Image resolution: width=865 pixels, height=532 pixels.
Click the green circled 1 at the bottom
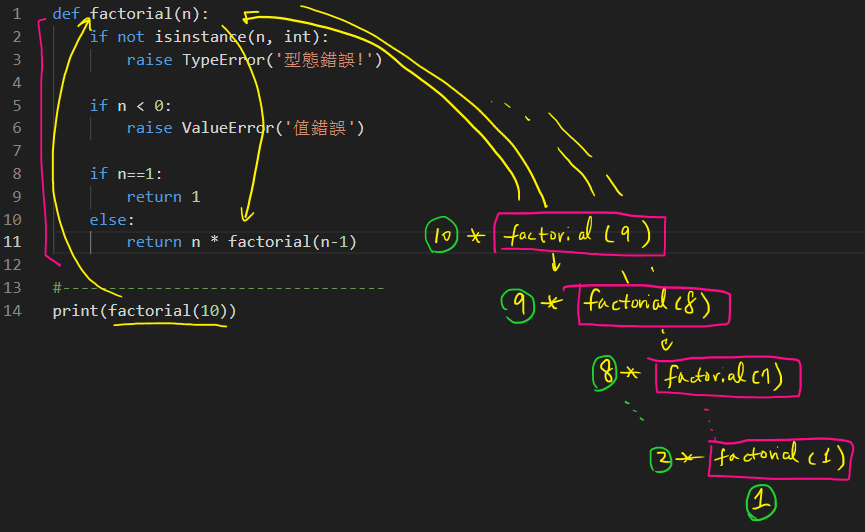click(x=760, y=500)
